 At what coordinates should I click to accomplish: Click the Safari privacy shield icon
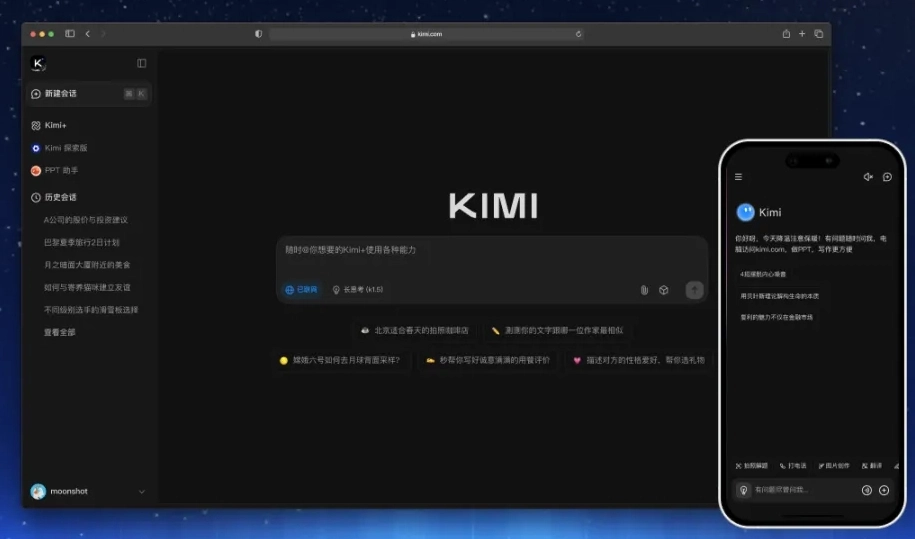[259, 34]
